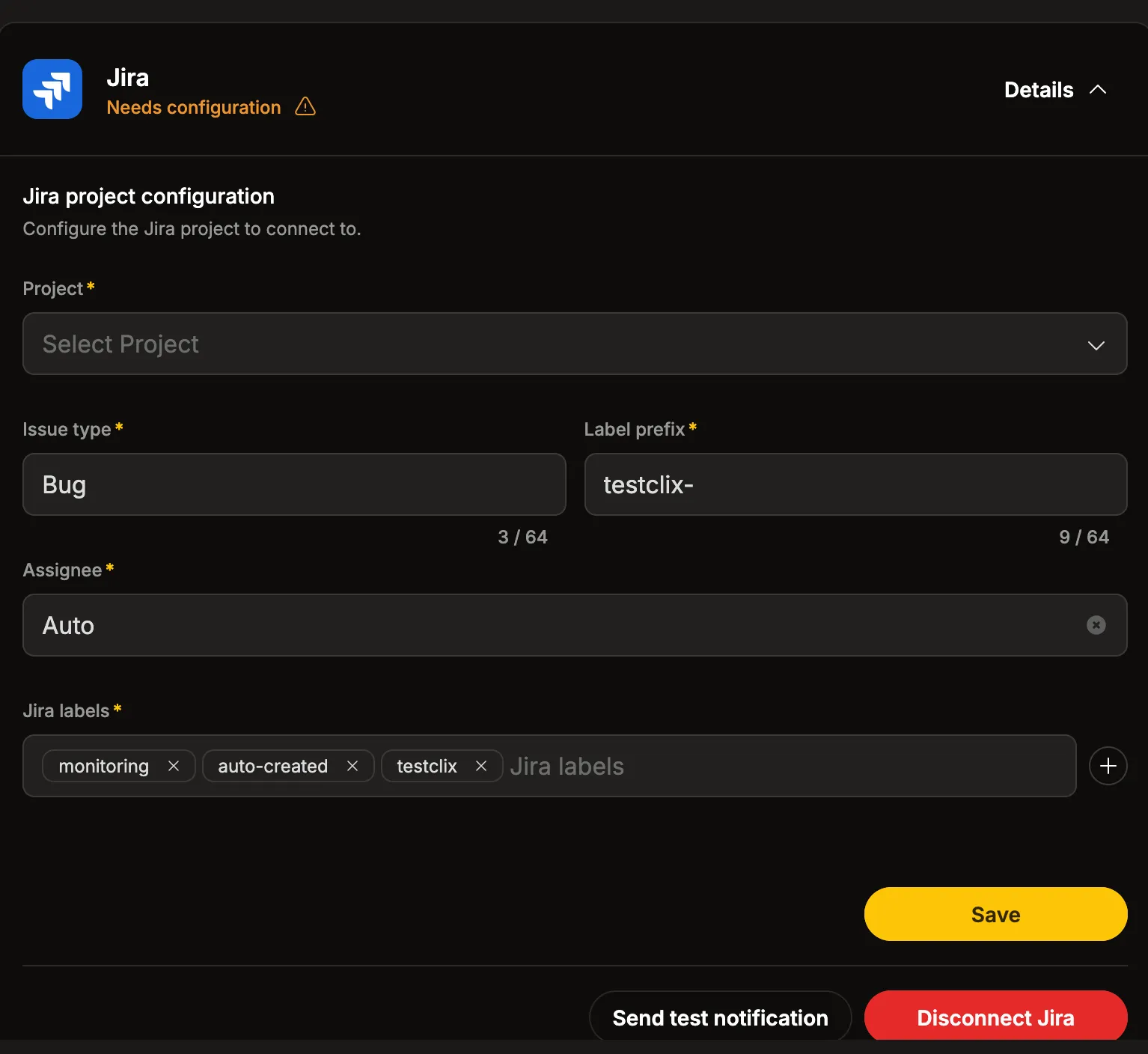Add a label with the plus button
Viewport: 1148px width, 1054px height.
tap(1108, 766)
